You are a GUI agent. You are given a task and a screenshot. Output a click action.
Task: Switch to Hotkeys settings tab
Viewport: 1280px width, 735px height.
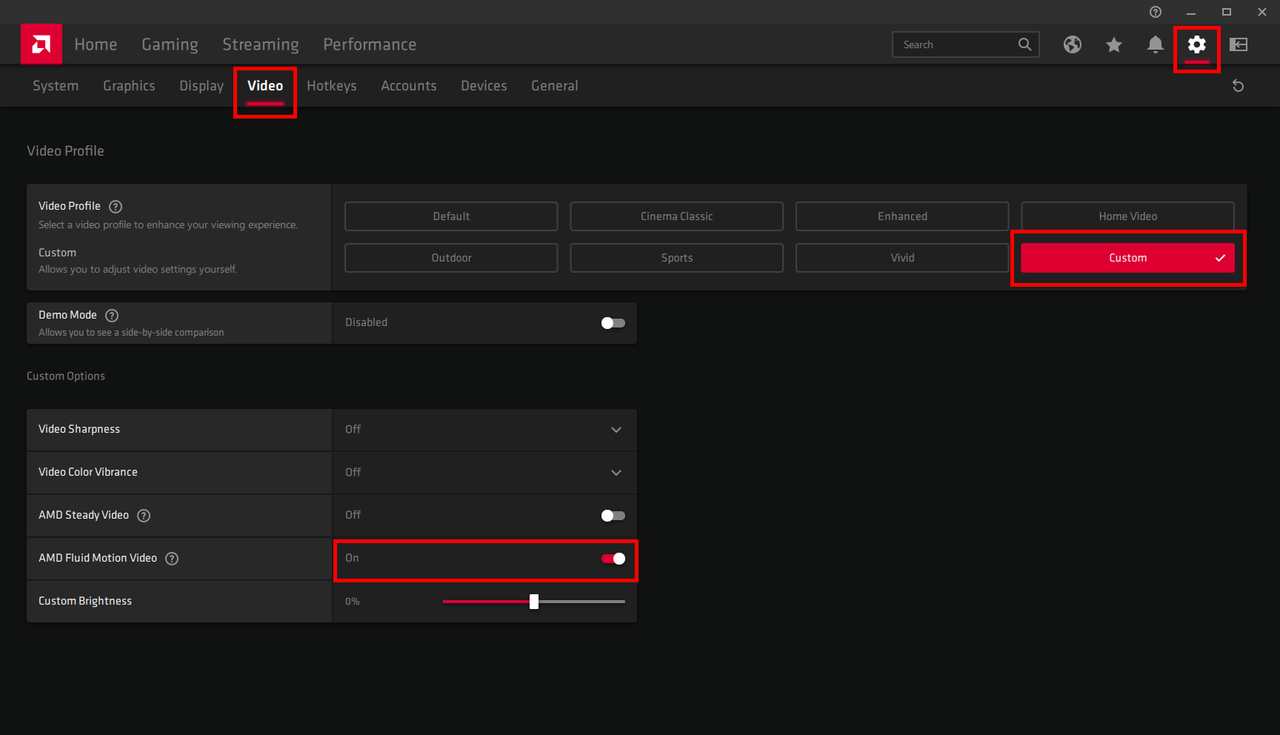tap(331, 86)
